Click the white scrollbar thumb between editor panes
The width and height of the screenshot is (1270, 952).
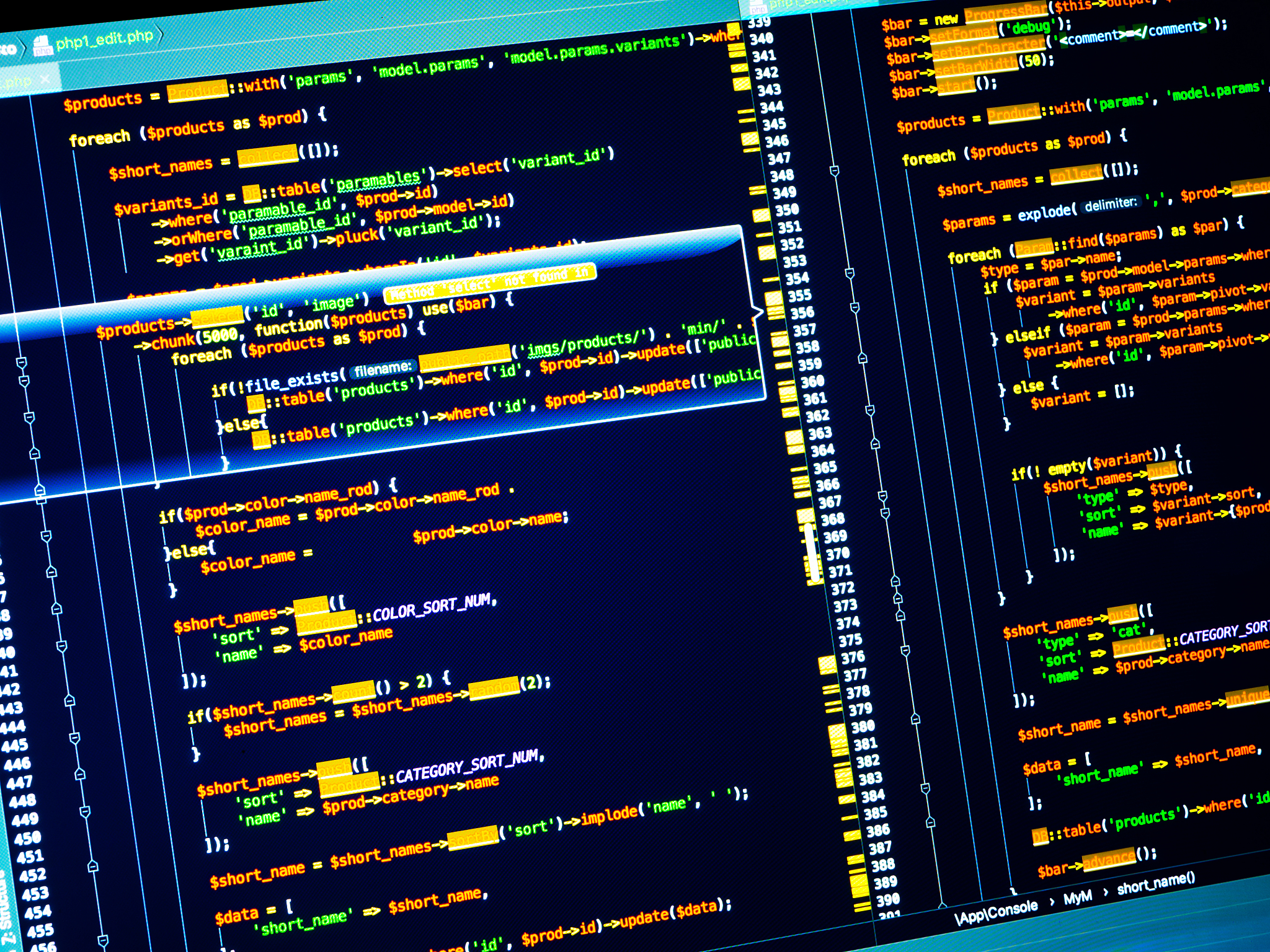(x=811, y=553)
